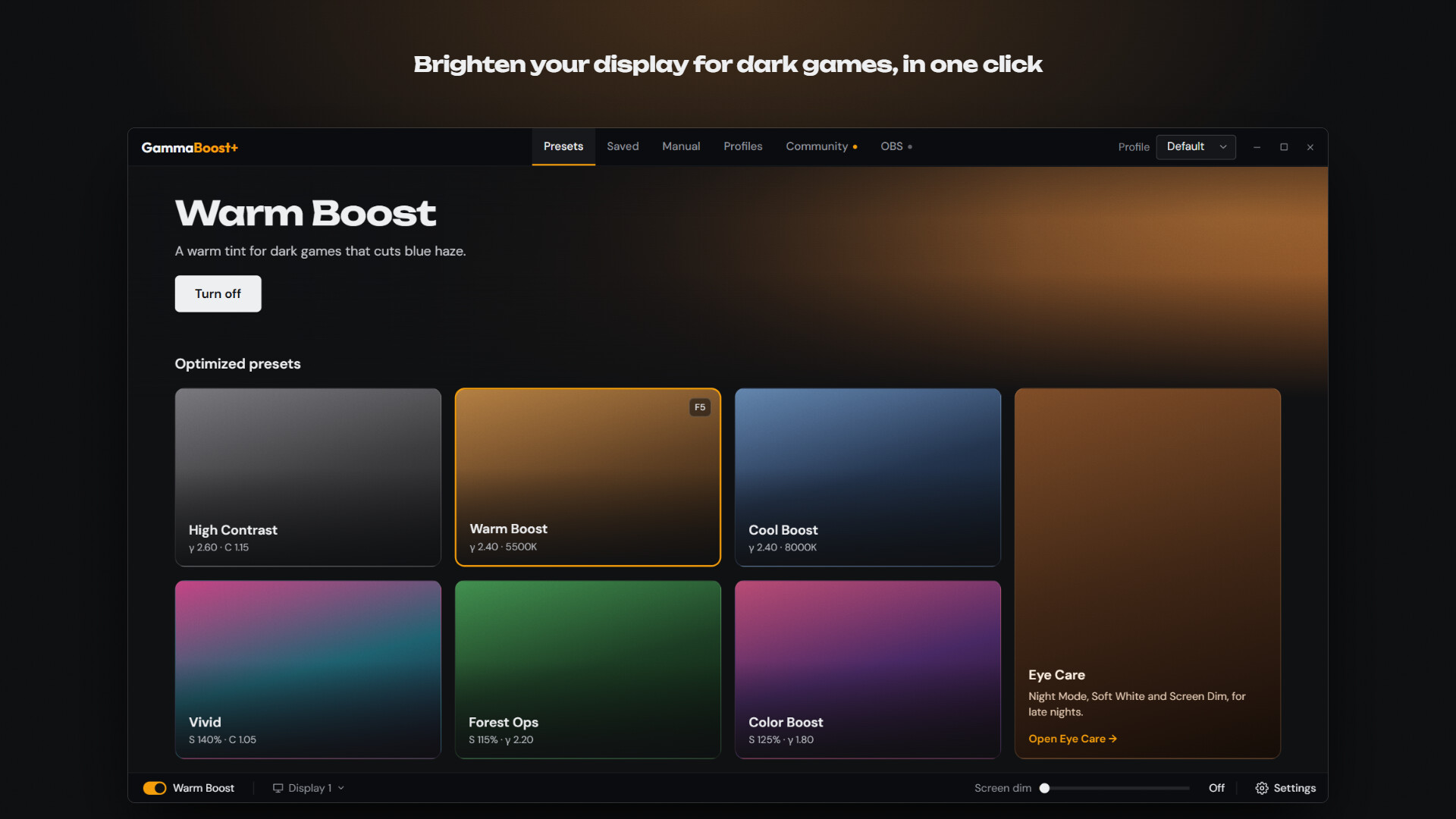
Task: Switch to the Presets tab
Action: coord(563,146)
